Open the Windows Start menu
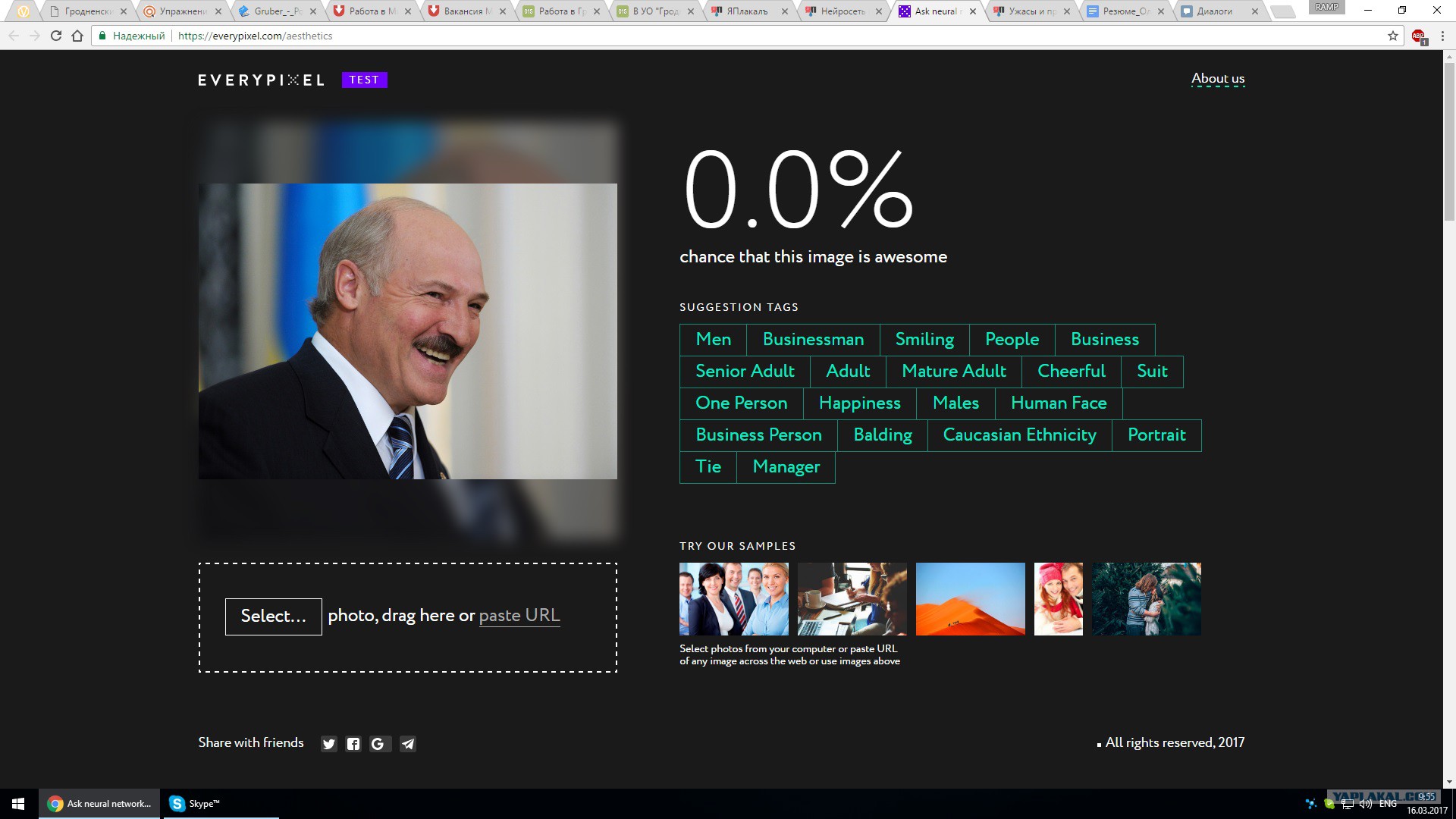The image size is (1456, 819). pyautogui.click(x=19, y=804)
